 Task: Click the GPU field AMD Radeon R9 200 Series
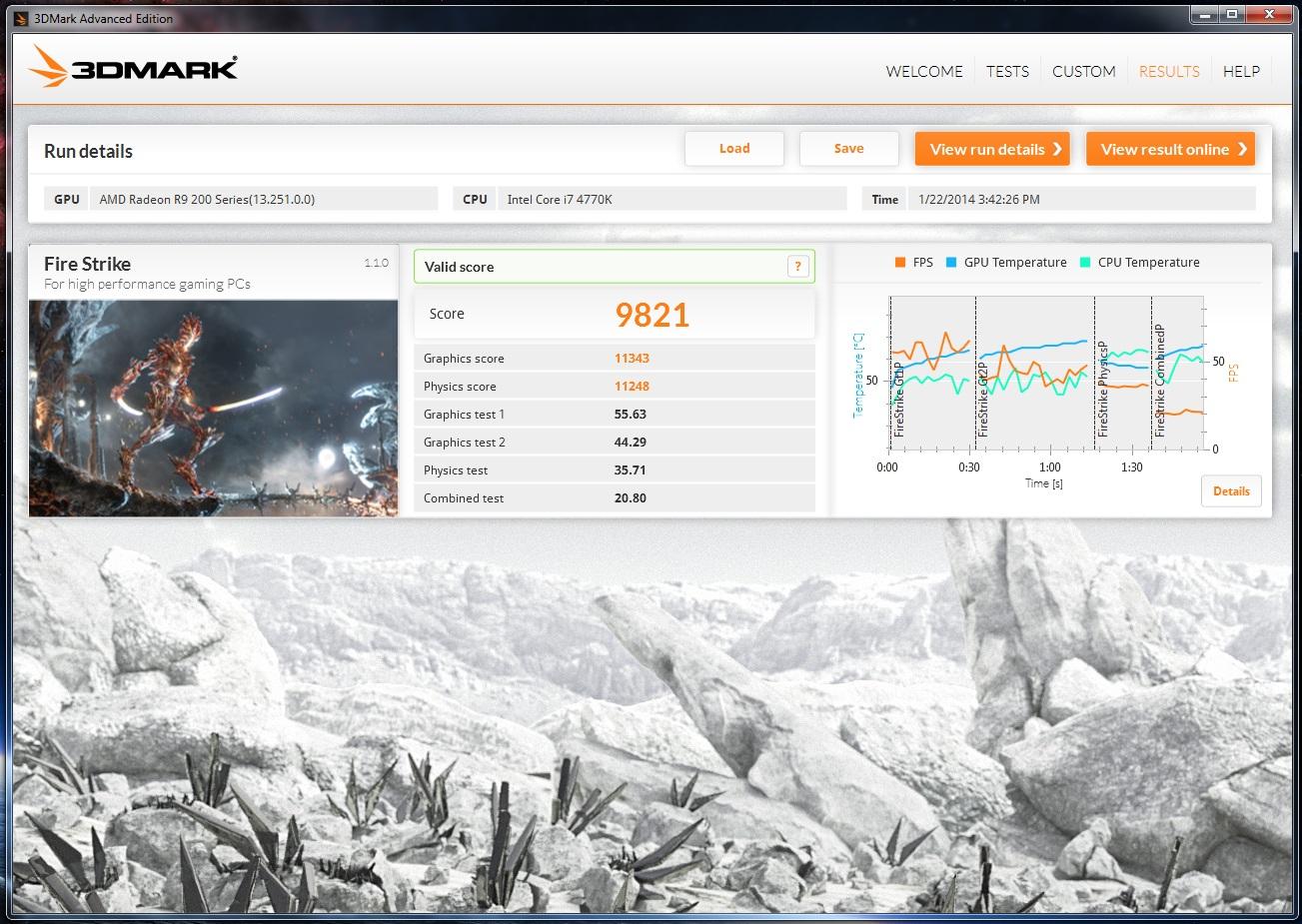point(264,199)
